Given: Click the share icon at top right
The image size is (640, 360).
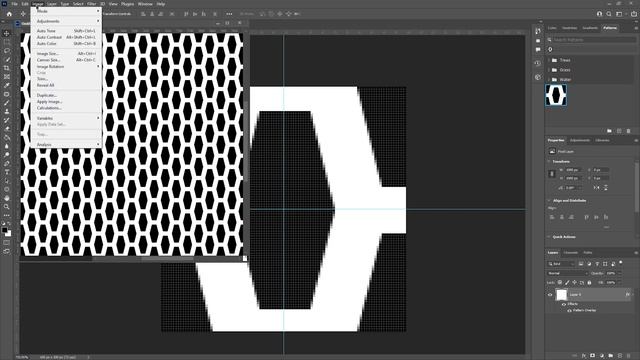Looking at the screenshot, I should click(x=634, y=14).
